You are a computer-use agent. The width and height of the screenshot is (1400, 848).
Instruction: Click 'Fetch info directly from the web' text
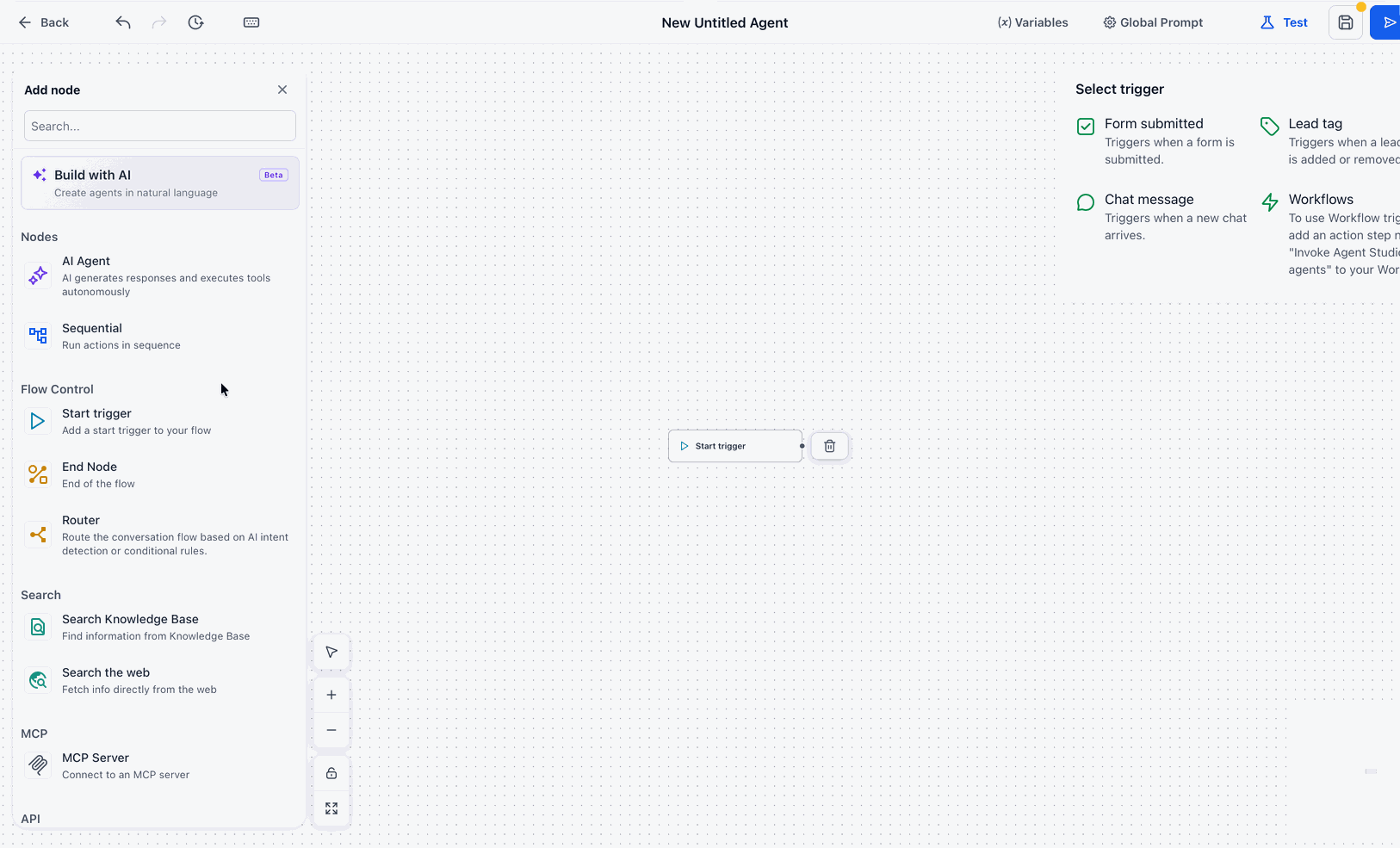[x=139, y=690]
